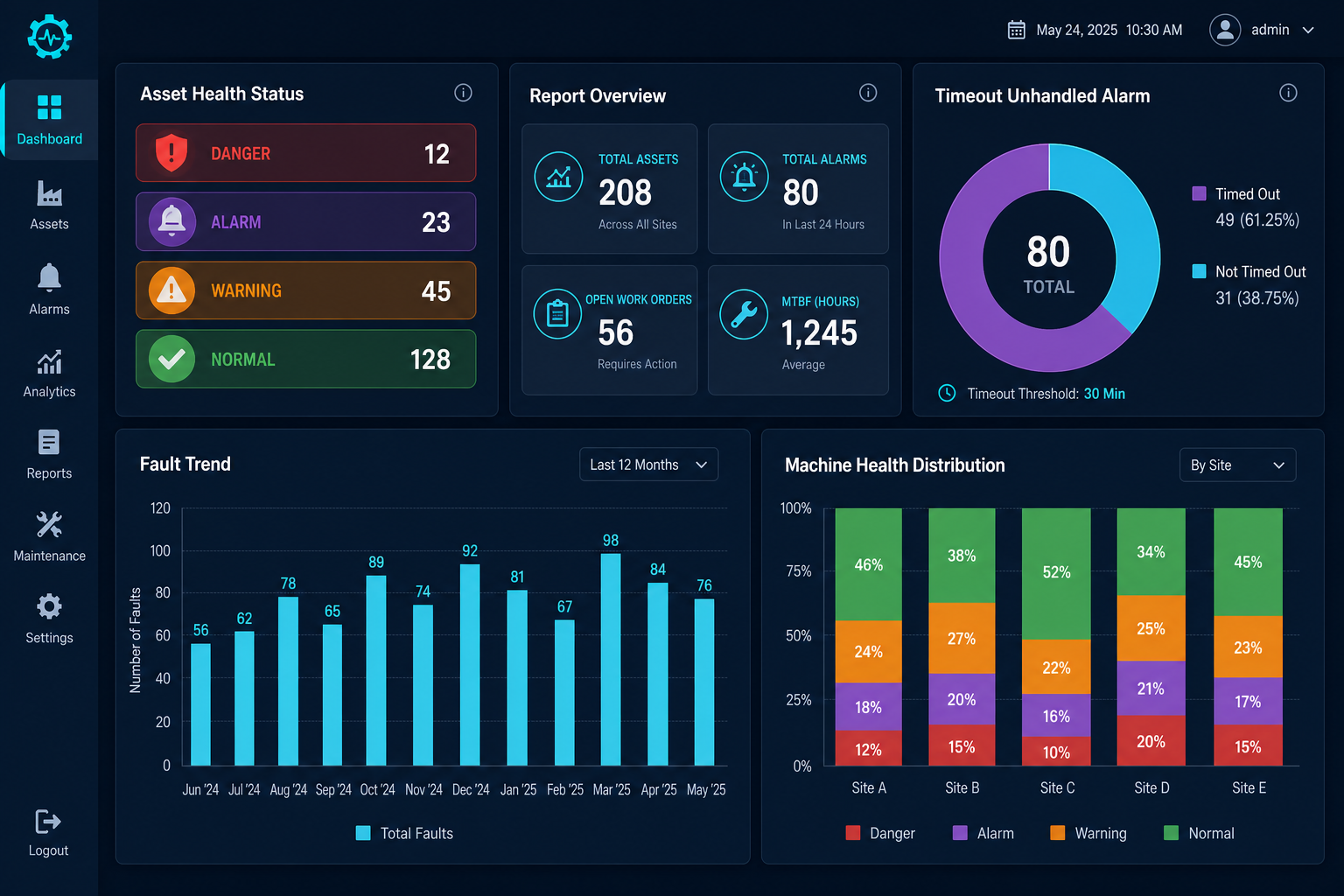The height and width of the screenshot is (896, 1344).
Task: Click the MTBF wrench icon
Action: [x=744, y=313]
